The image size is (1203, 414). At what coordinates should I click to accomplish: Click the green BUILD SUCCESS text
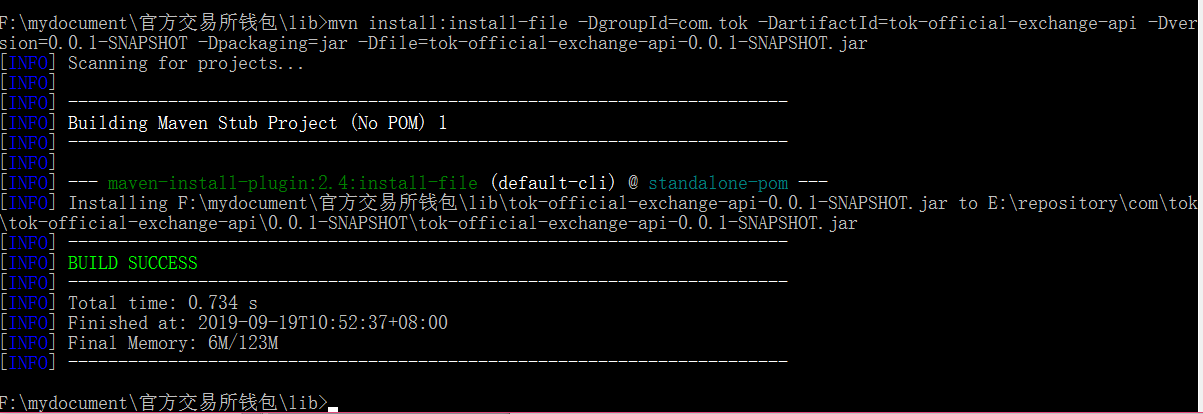coord(132,263)
